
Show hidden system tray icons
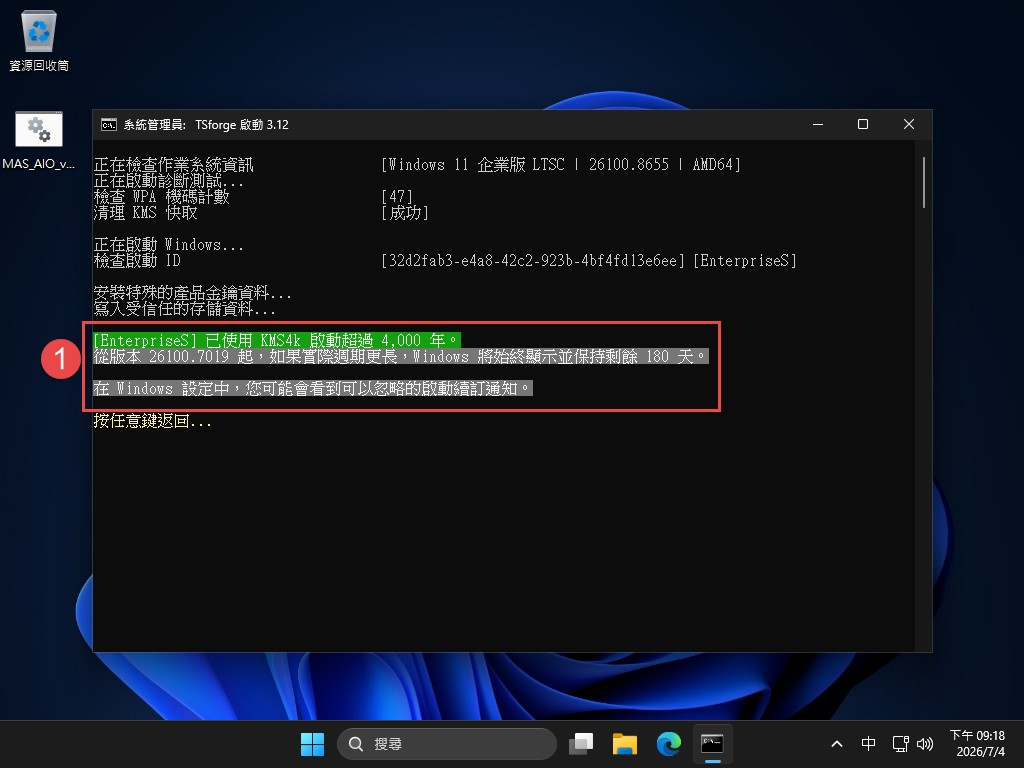[x=837, y=744]
